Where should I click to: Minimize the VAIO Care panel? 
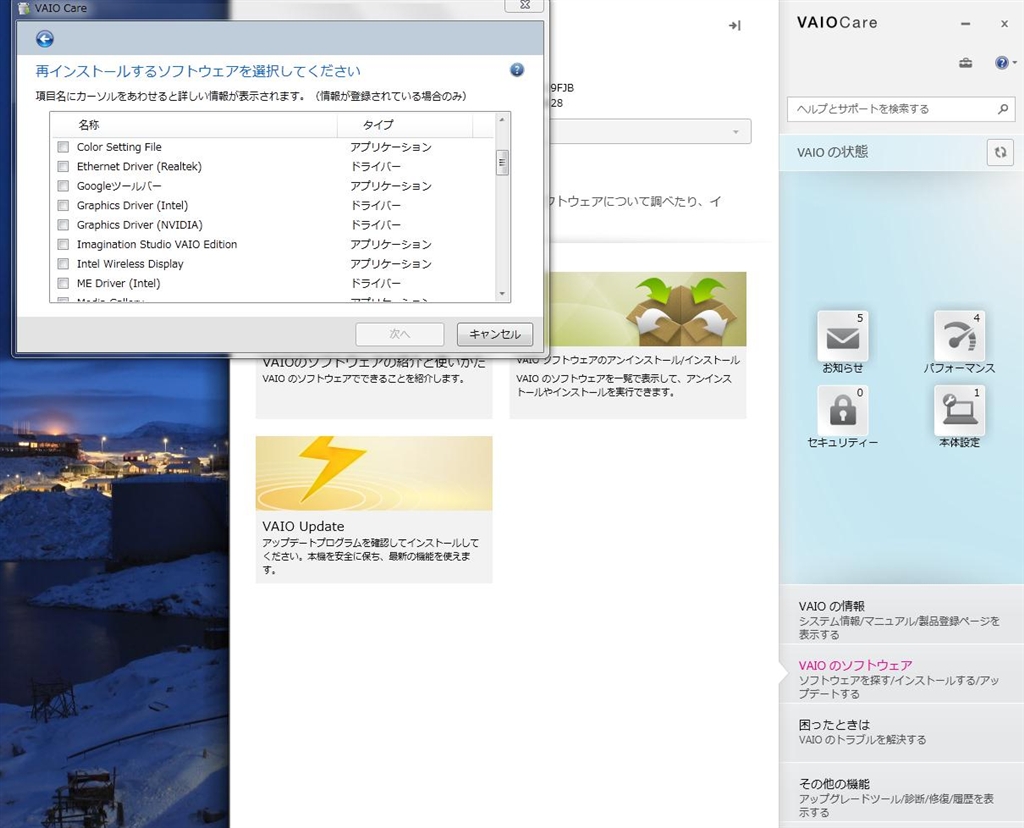(x=965, y=24)
